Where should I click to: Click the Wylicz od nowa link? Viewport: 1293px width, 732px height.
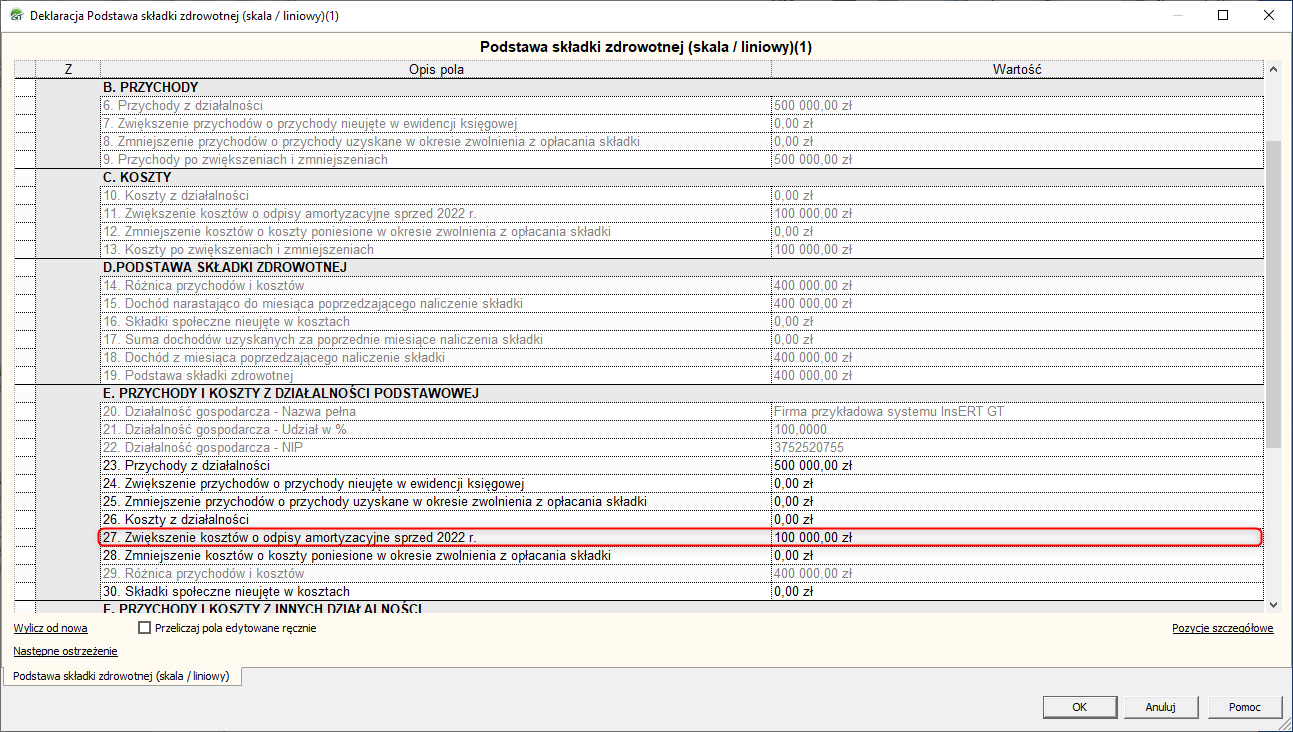[50, 628]
